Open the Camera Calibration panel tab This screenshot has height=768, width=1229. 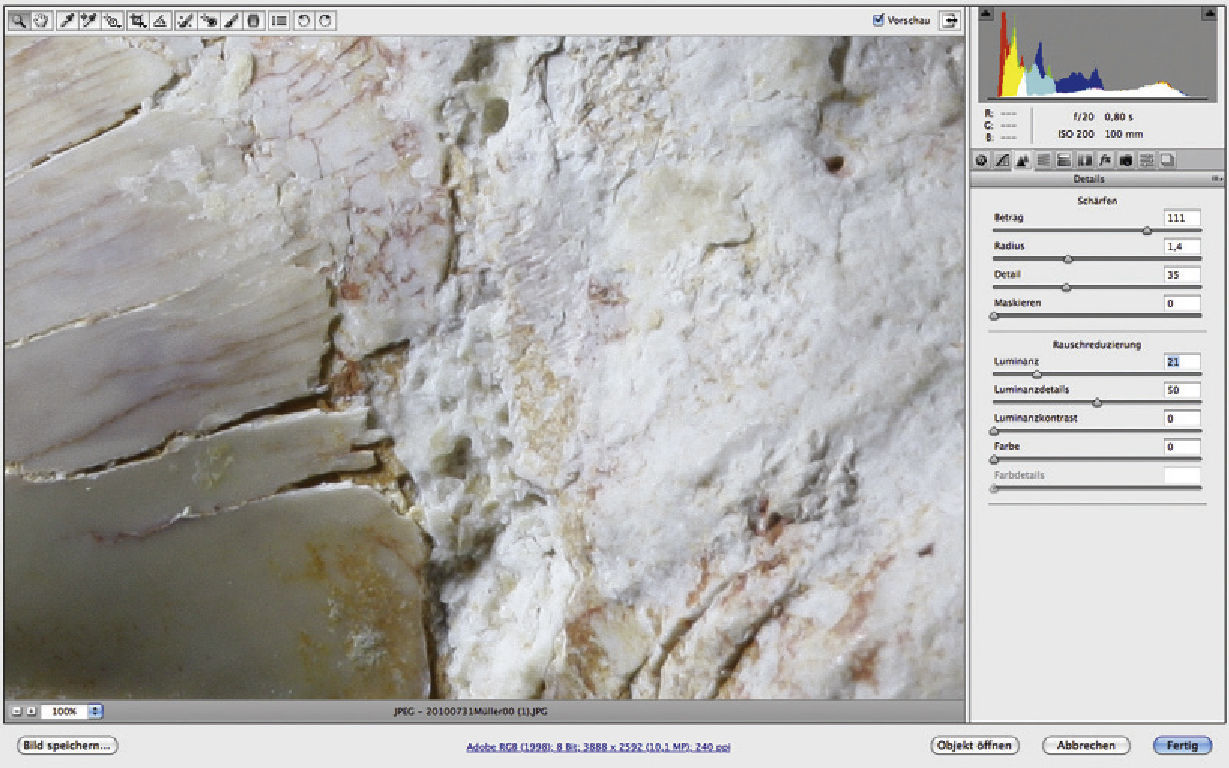pos(1125,160)
